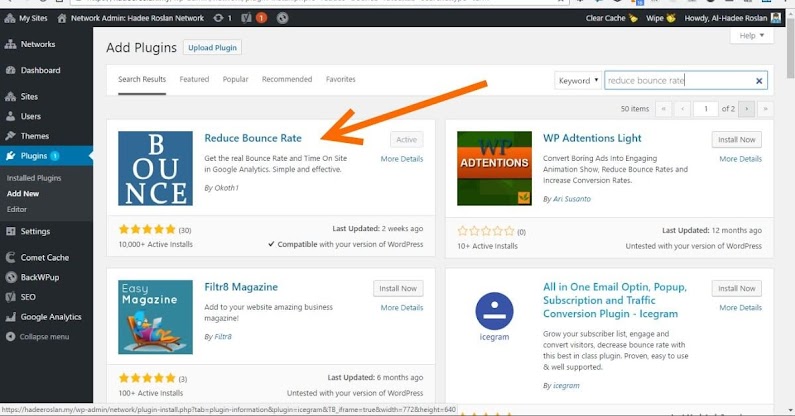This screenshot has width=795, height=416.
Task: Click the Plugins update count badge
Action: [x=55, y=156]
